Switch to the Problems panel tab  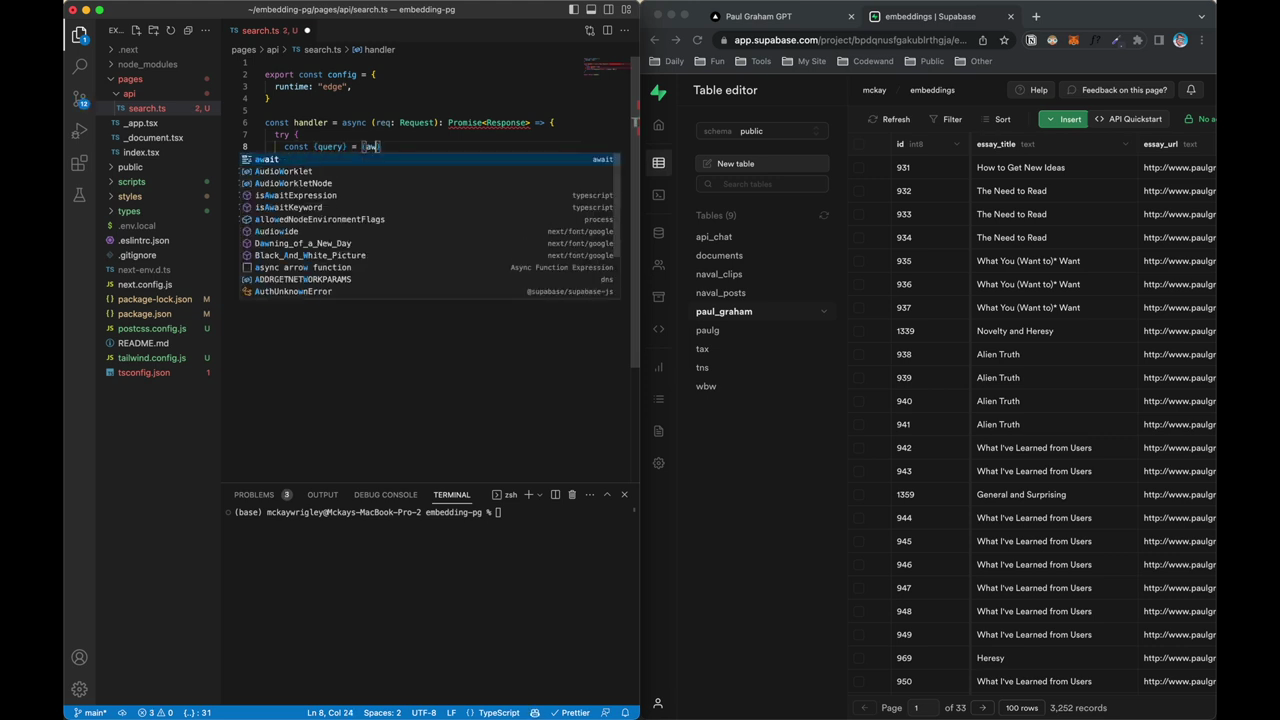coord(254,494)
